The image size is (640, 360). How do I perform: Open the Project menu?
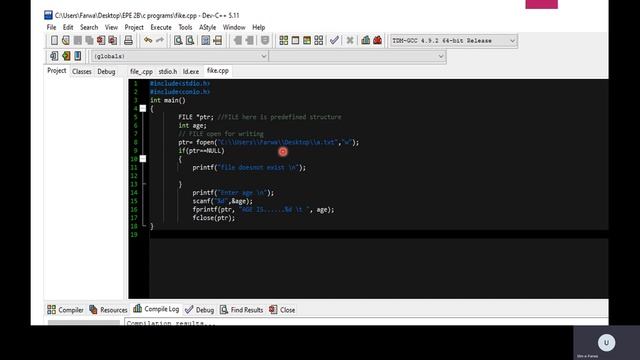point(134,27)
